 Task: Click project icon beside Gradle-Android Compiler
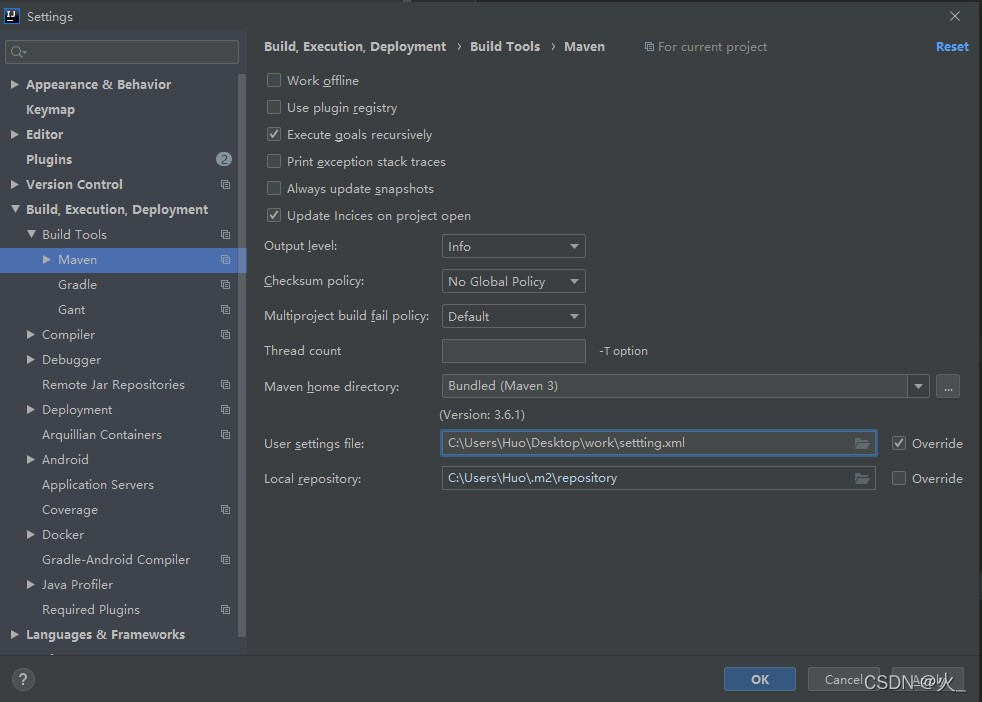[x=225, y=560]
